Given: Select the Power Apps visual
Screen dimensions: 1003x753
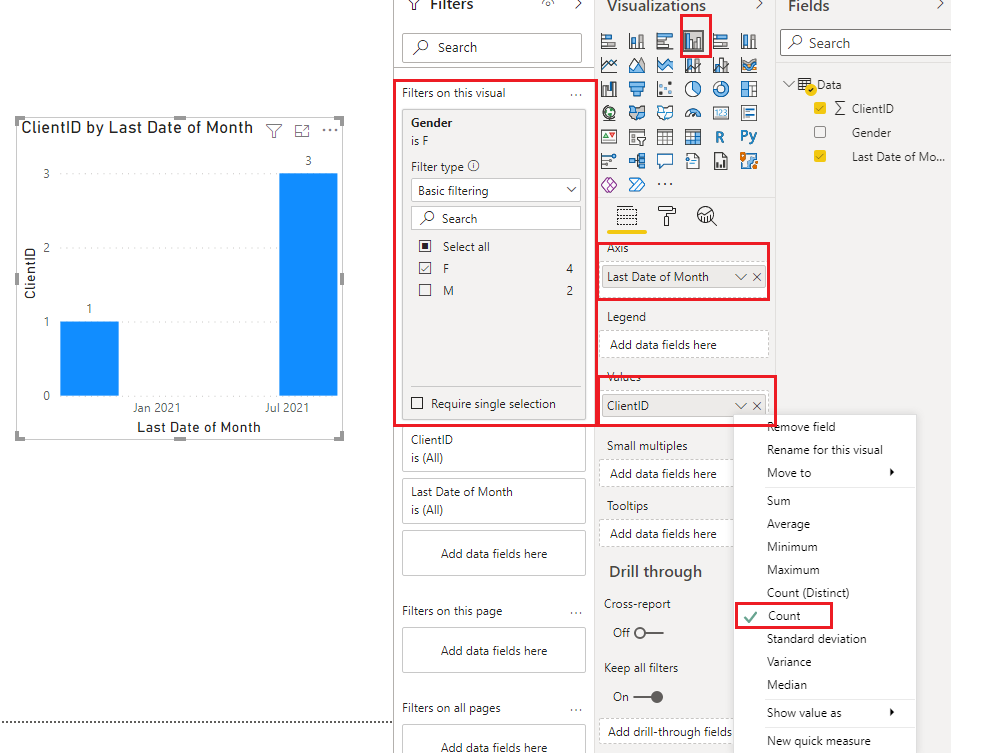Looking at the screenshot, I should point(609,185).
